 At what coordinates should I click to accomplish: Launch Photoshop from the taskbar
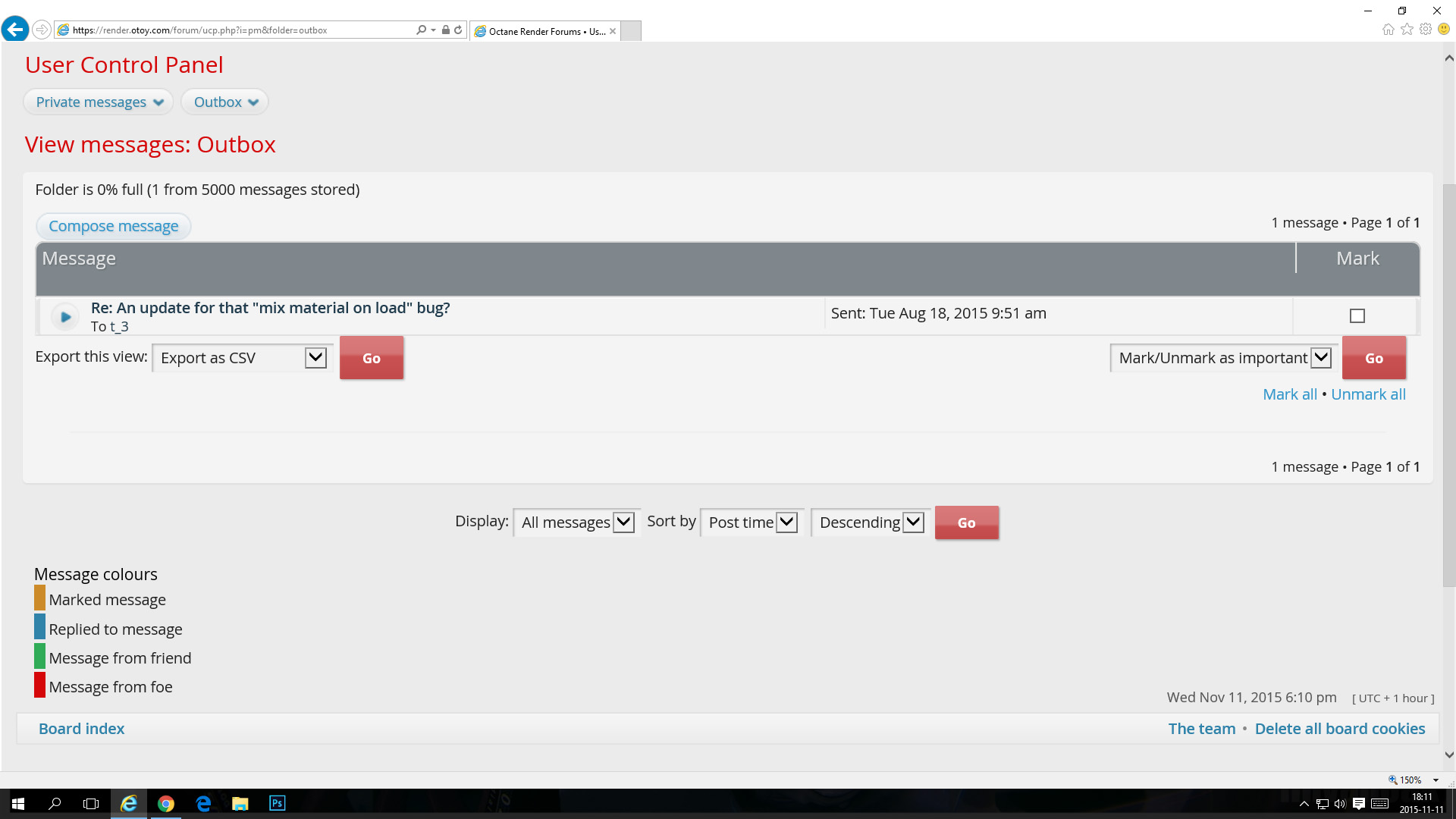point(277,803)
